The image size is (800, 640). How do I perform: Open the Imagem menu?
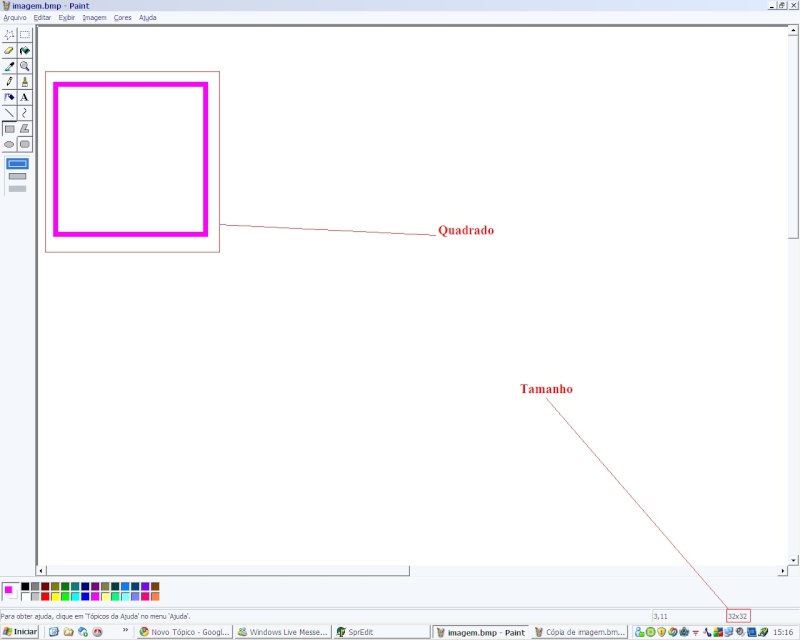point(94,18)
